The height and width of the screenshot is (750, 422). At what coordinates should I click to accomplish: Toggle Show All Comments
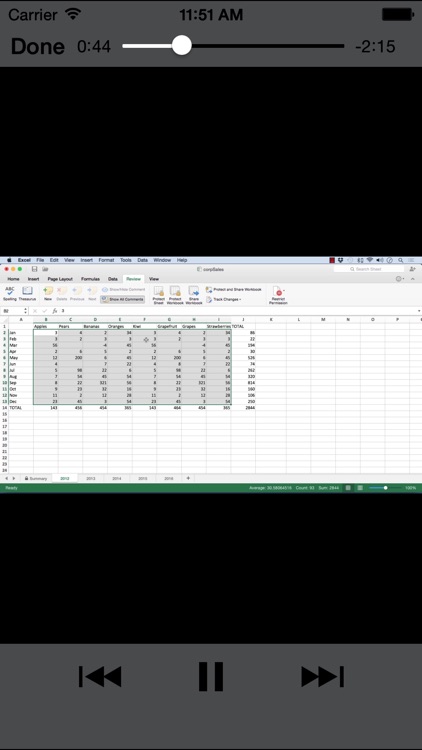[x=122, y=299]
